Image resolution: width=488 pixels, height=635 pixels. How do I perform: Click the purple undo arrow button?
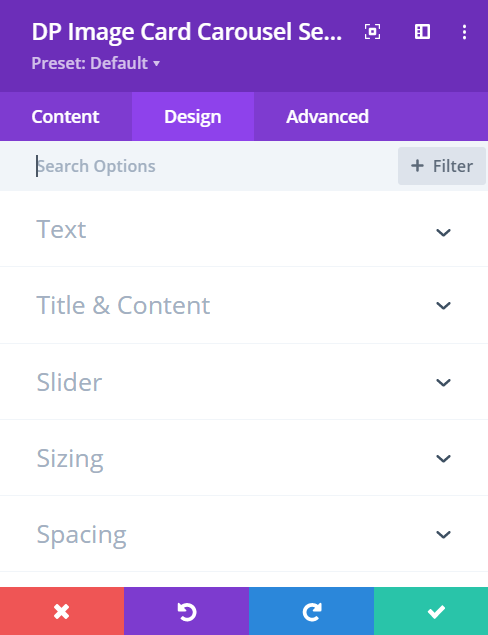(186, 611)
